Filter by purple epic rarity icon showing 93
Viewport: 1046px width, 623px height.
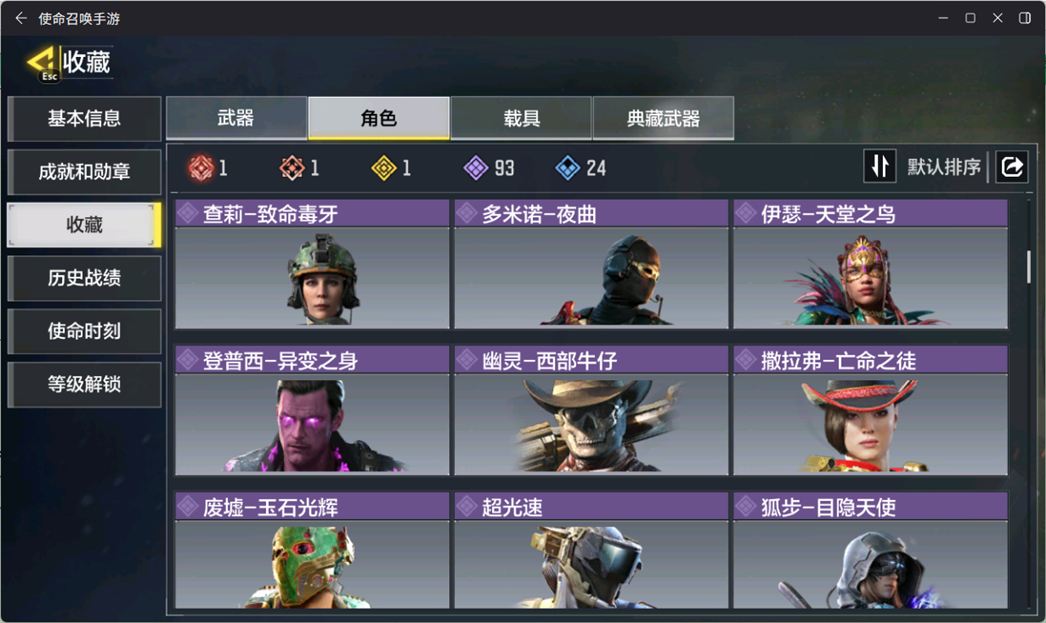pyautogui.click(x=476, y=168)
